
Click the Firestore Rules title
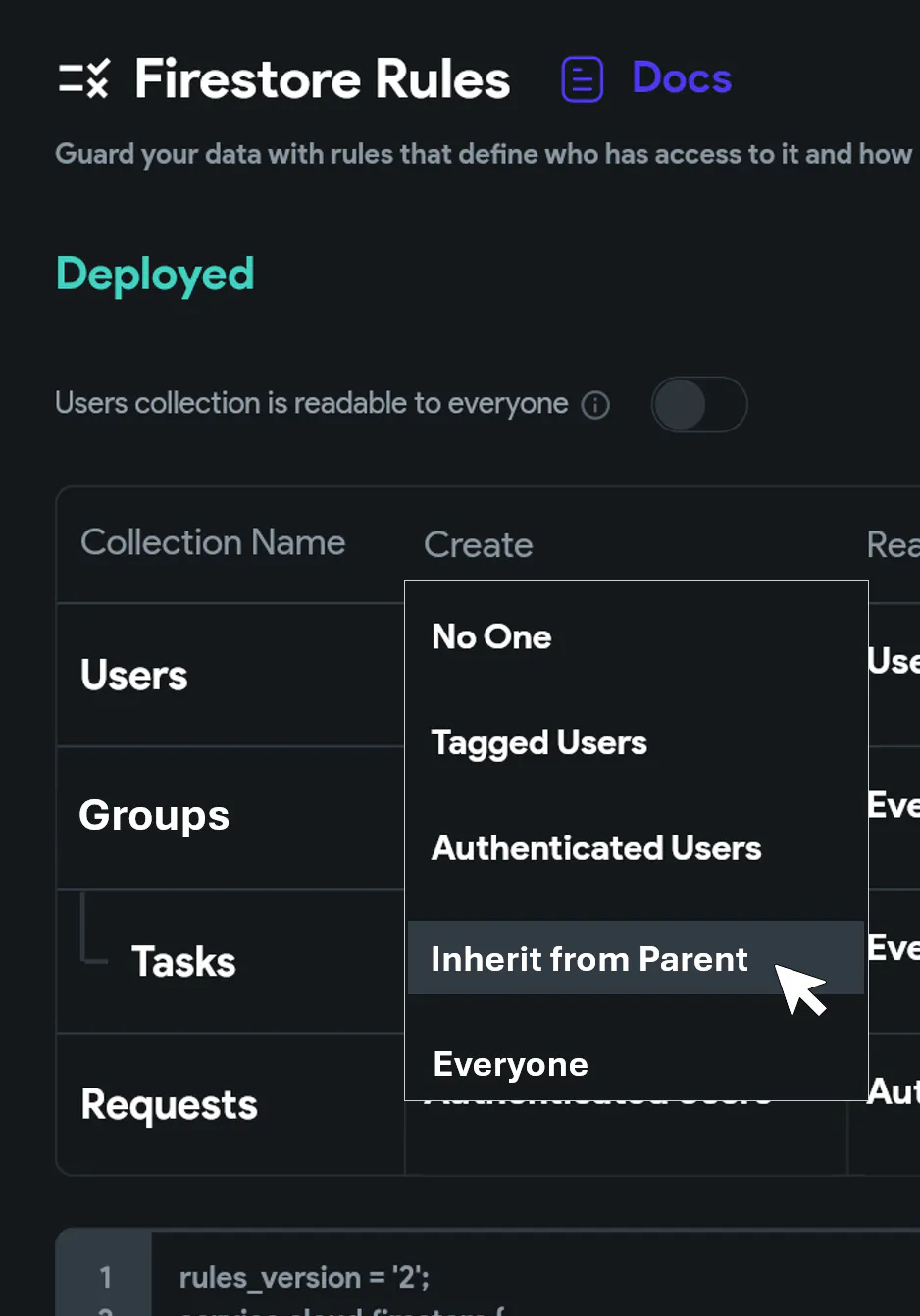tap(323, 78)
